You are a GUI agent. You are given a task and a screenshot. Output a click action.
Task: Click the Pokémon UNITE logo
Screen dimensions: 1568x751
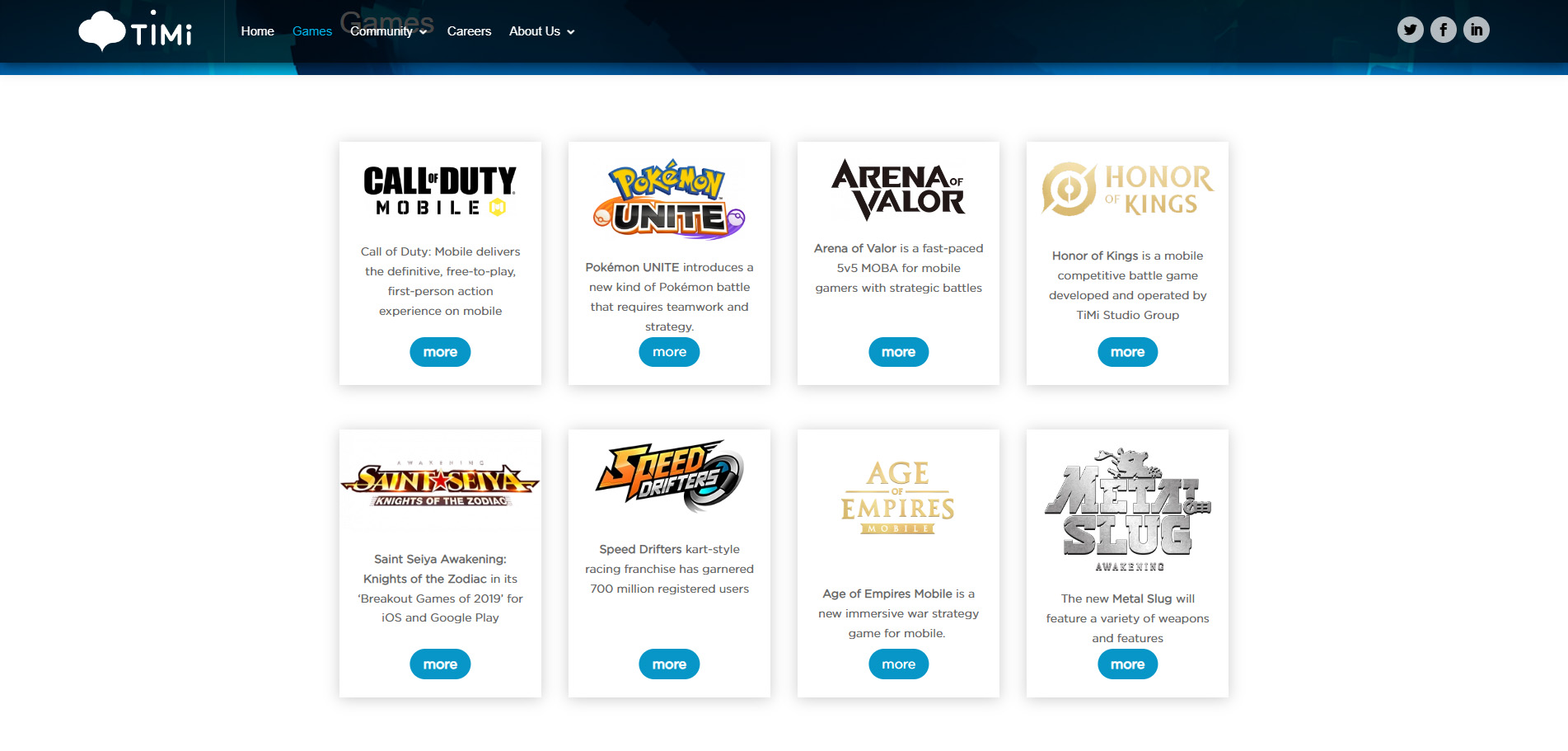click(669, 199)
